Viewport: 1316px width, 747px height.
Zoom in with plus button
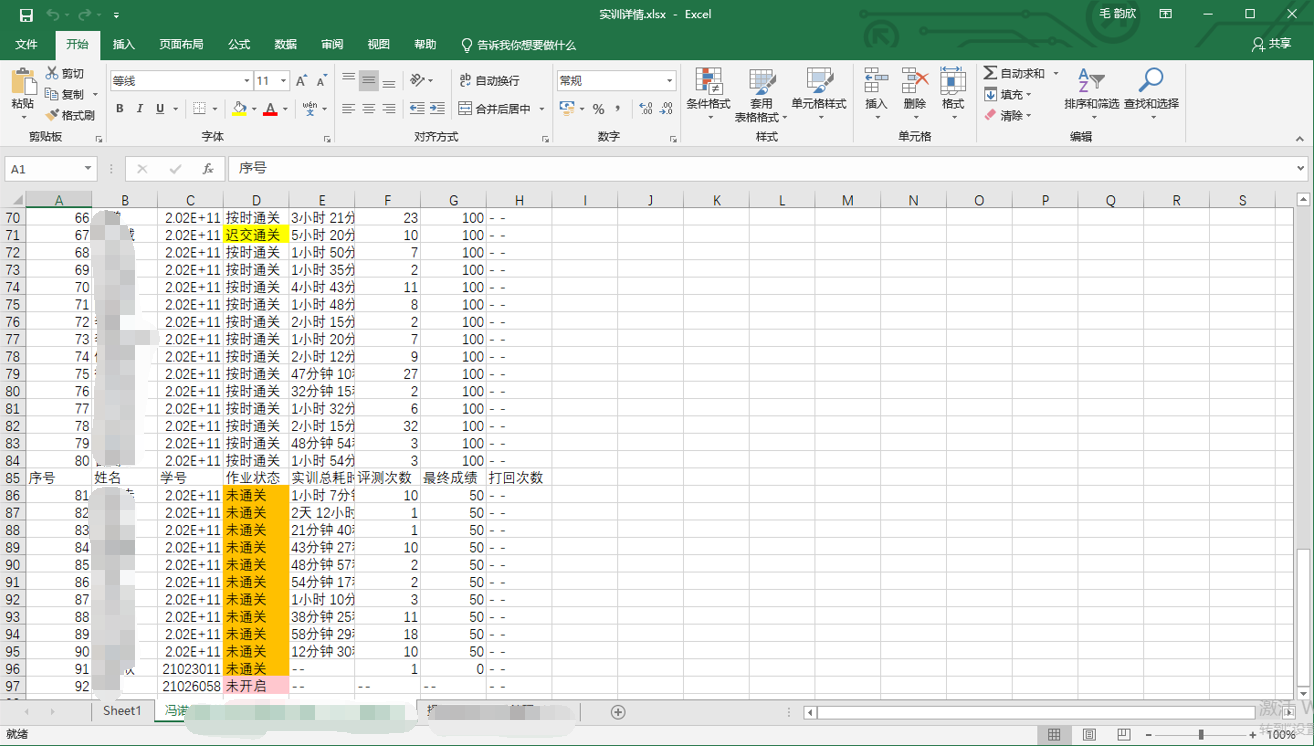(1252, 735)
